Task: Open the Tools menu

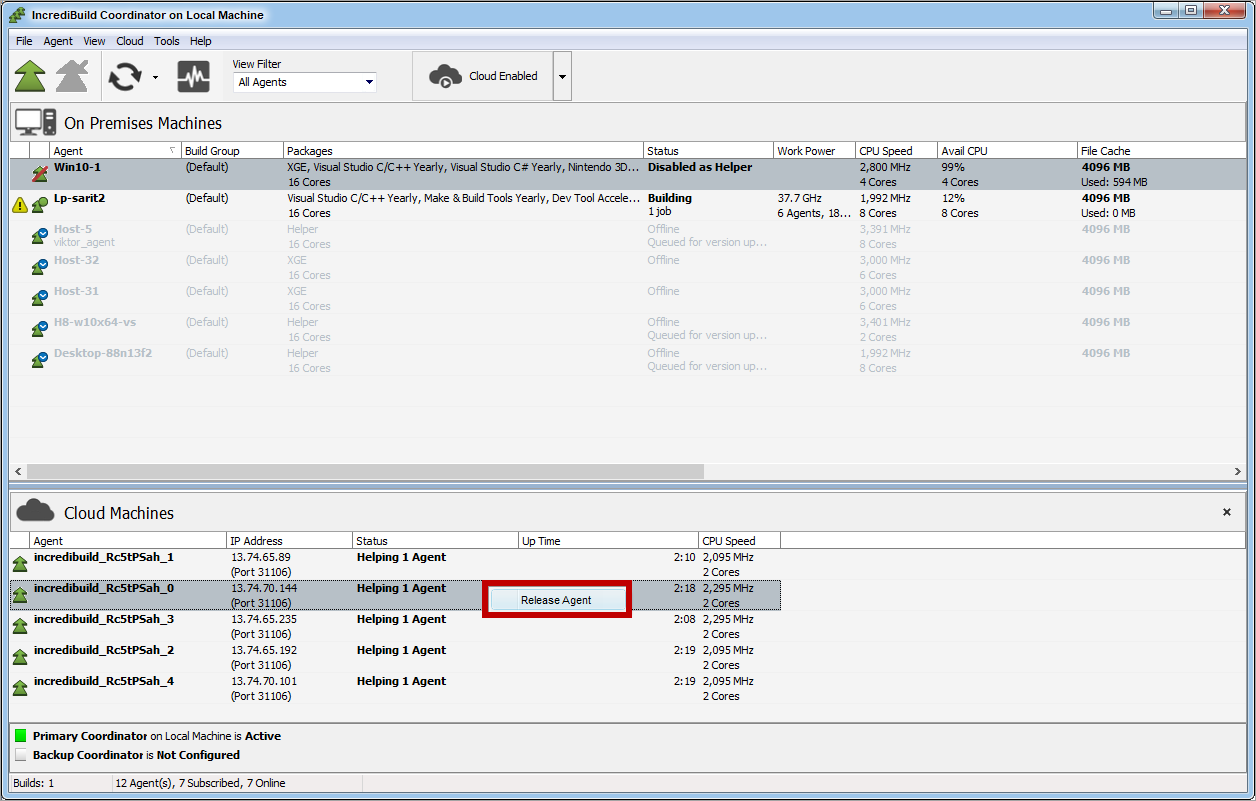Action: click(167, 41)
